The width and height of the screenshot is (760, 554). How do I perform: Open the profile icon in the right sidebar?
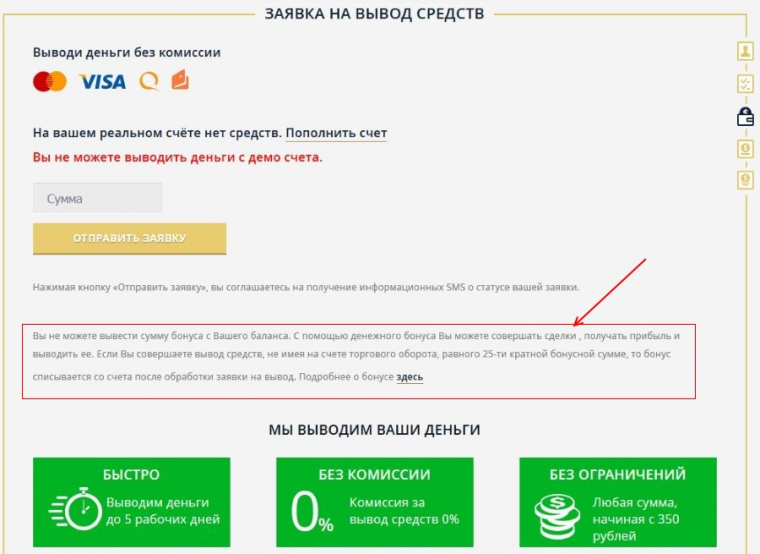point(745,50)
